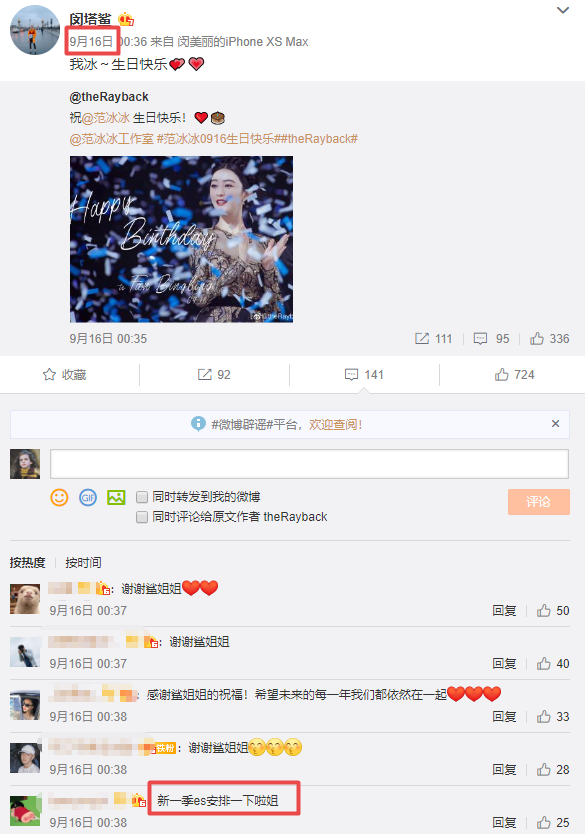The width and height of the screenshot is (585, 834).
Task: Open the 欢迎查阅 link in notice
Action: coord(335,424)
